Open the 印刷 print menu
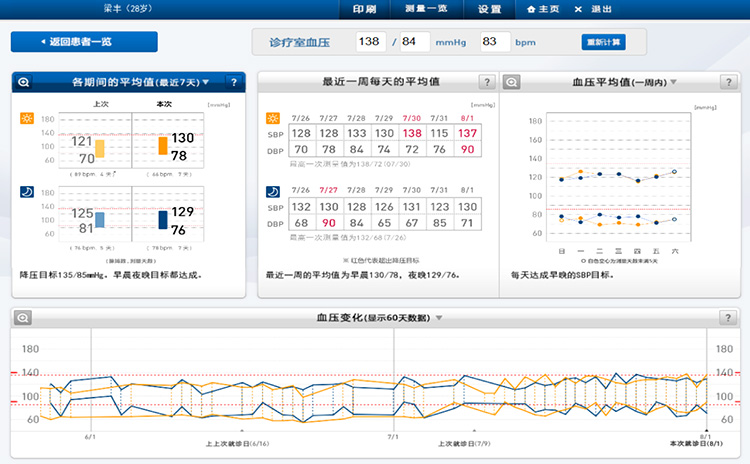Screen dimensions: 750x464 click(364, 9)
